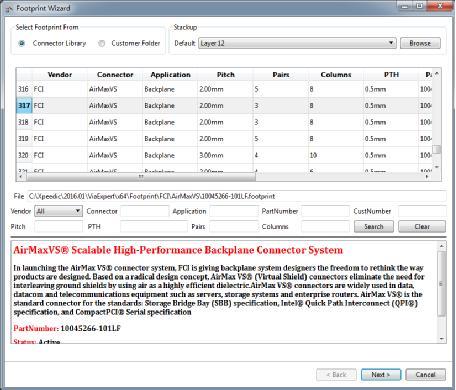Click the AirMaxVS Scalable High-Performance heading

click(x=178, y=250)
